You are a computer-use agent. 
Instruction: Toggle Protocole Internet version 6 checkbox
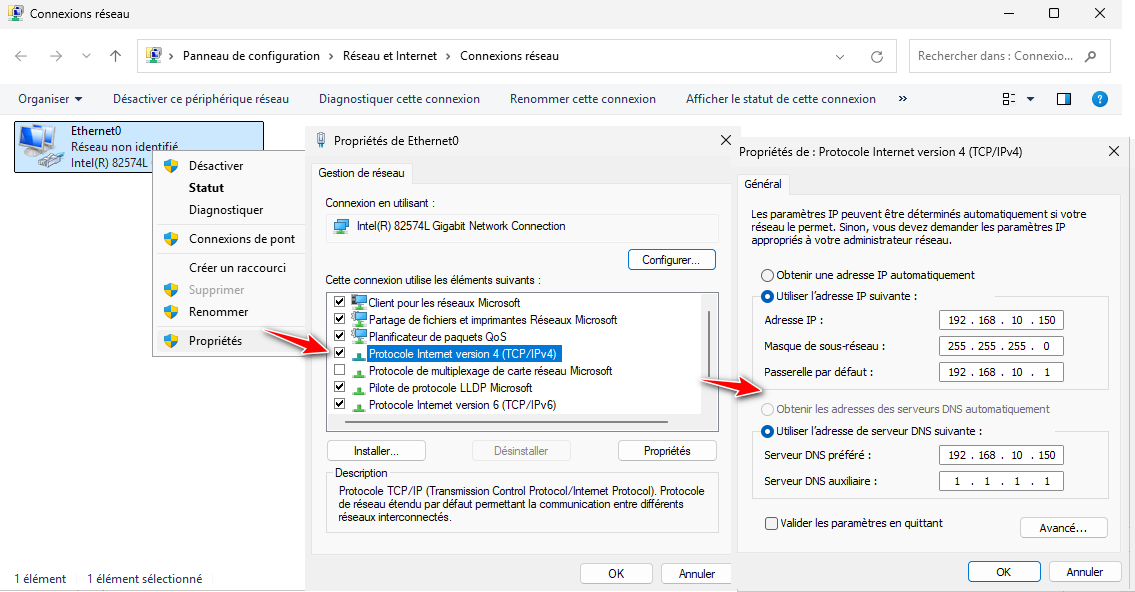click(339, 404)
